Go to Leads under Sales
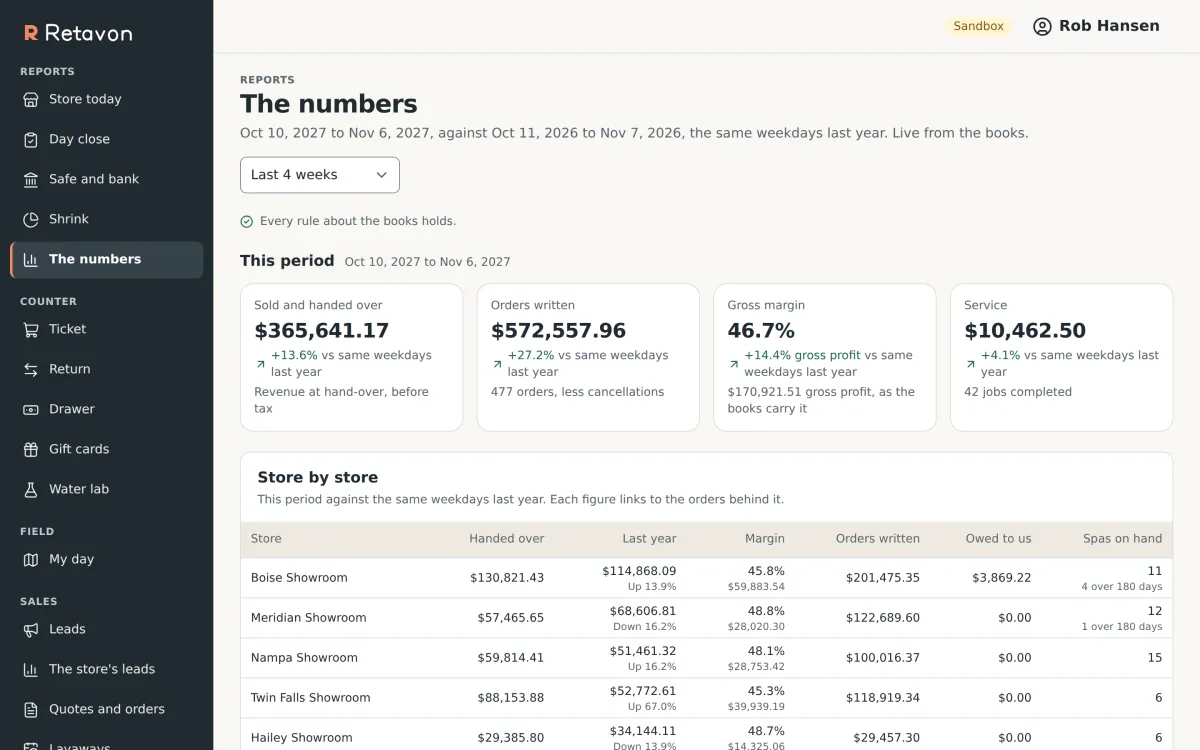 click(106, 629)
